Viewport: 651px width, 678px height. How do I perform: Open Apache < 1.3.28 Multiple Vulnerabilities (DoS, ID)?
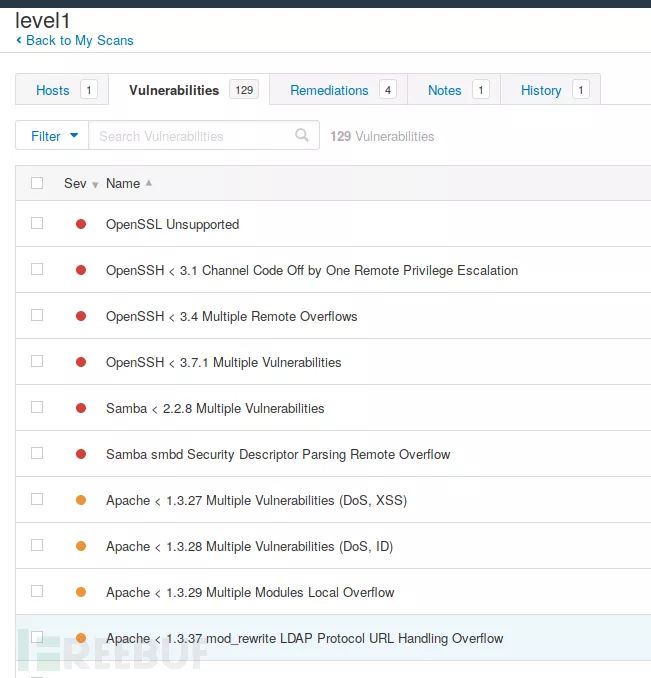pyautogui.click(x=249, y=546)
